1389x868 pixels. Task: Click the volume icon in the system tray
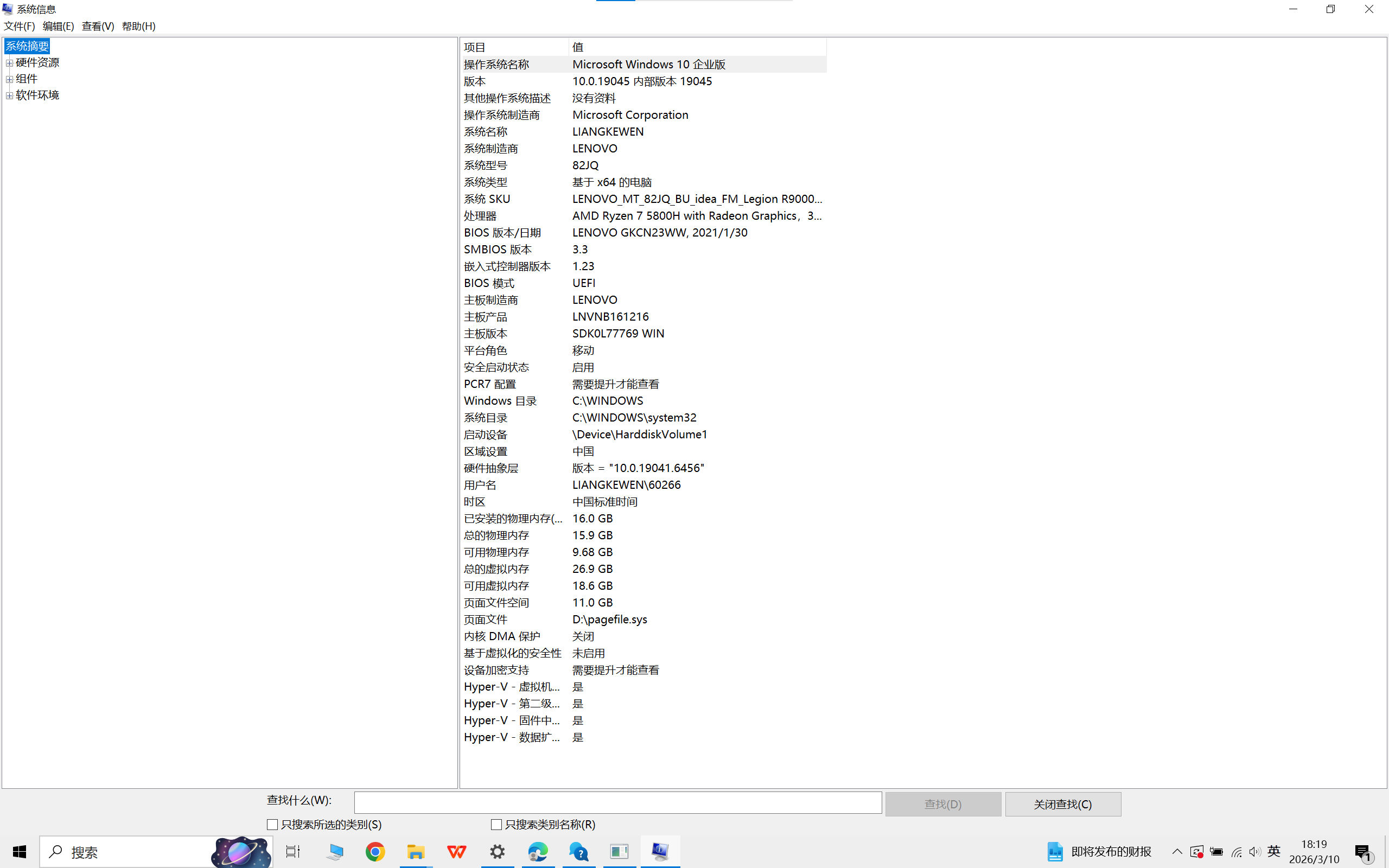coord(1254,852)
